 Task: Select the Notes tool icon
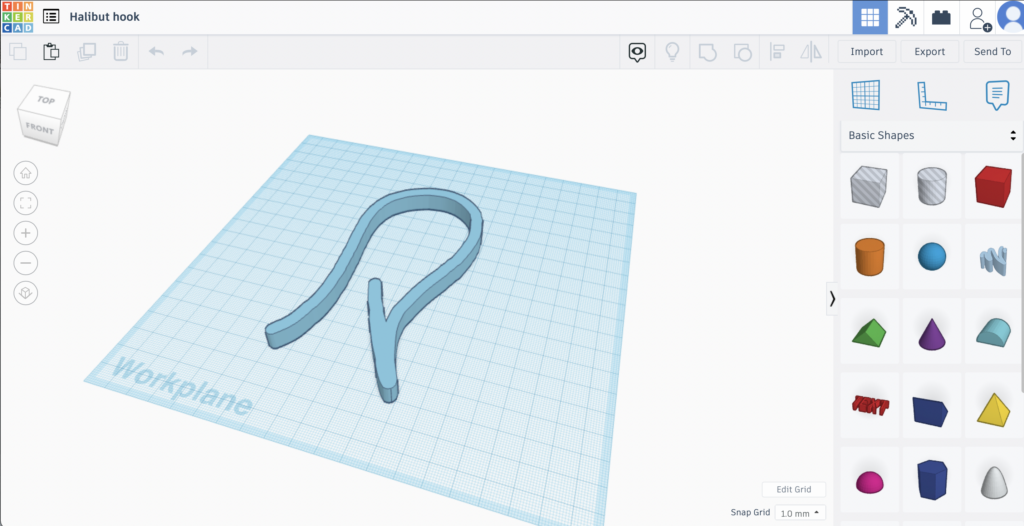(997, 95)
